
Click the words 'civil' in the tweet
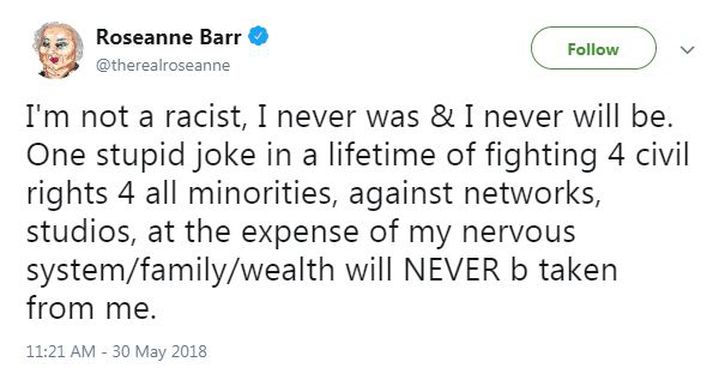coord(662,155)
